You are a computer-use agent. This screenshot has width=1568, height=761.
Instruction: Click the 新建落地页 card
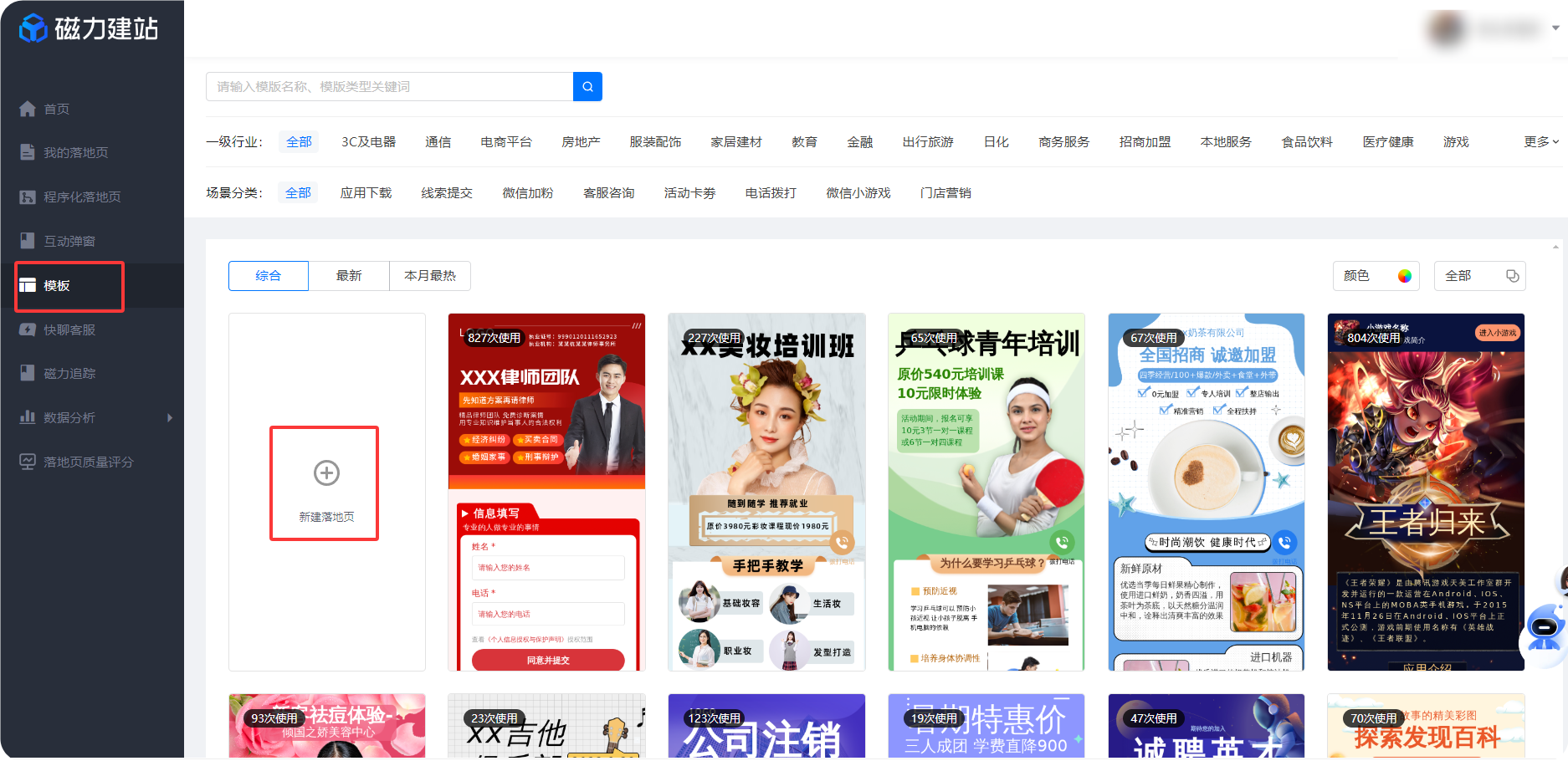(325, 483)
